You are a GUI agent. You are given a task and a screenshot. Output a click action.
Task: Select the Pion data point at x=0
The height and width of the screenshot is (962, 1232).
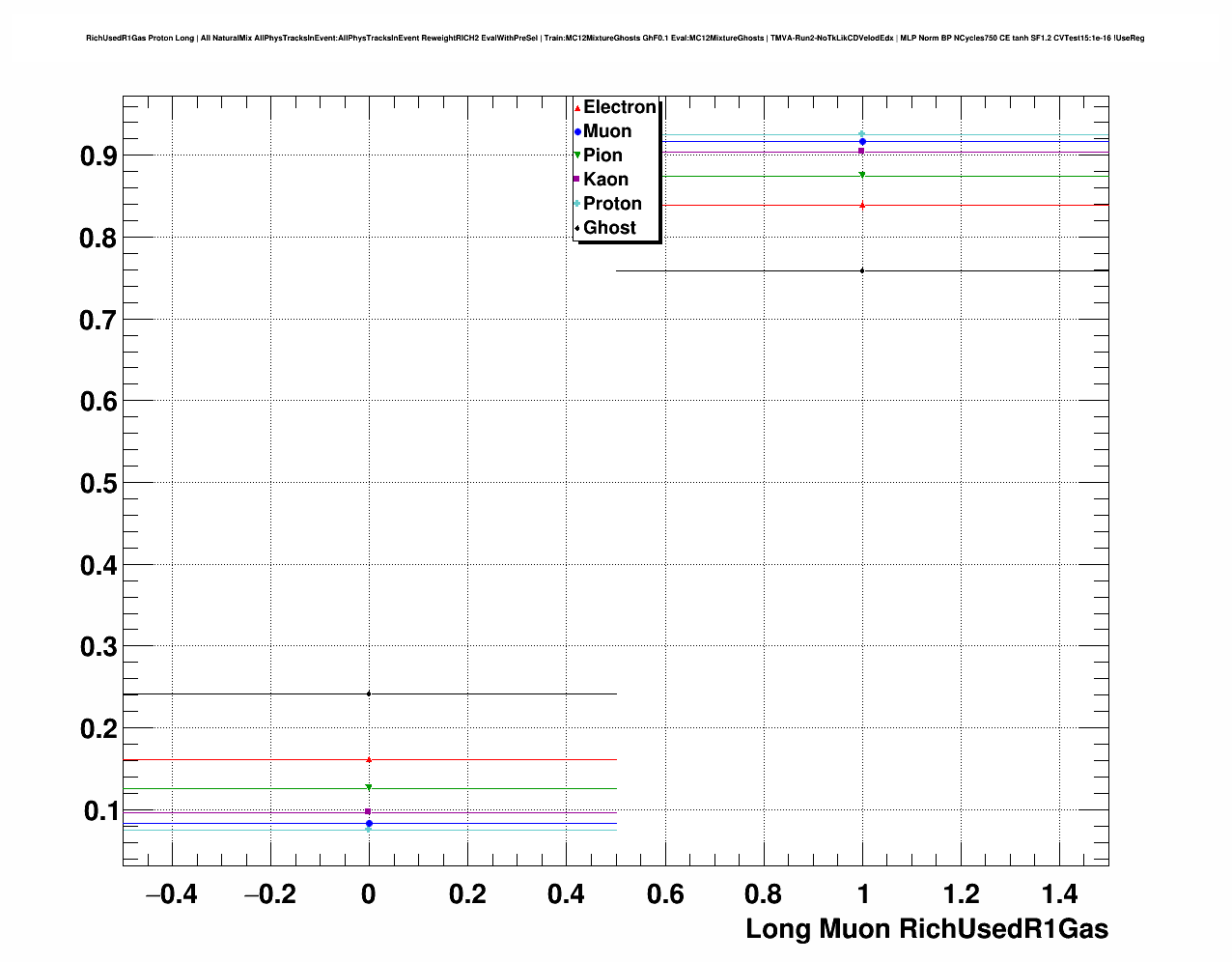tap(369, 787)
